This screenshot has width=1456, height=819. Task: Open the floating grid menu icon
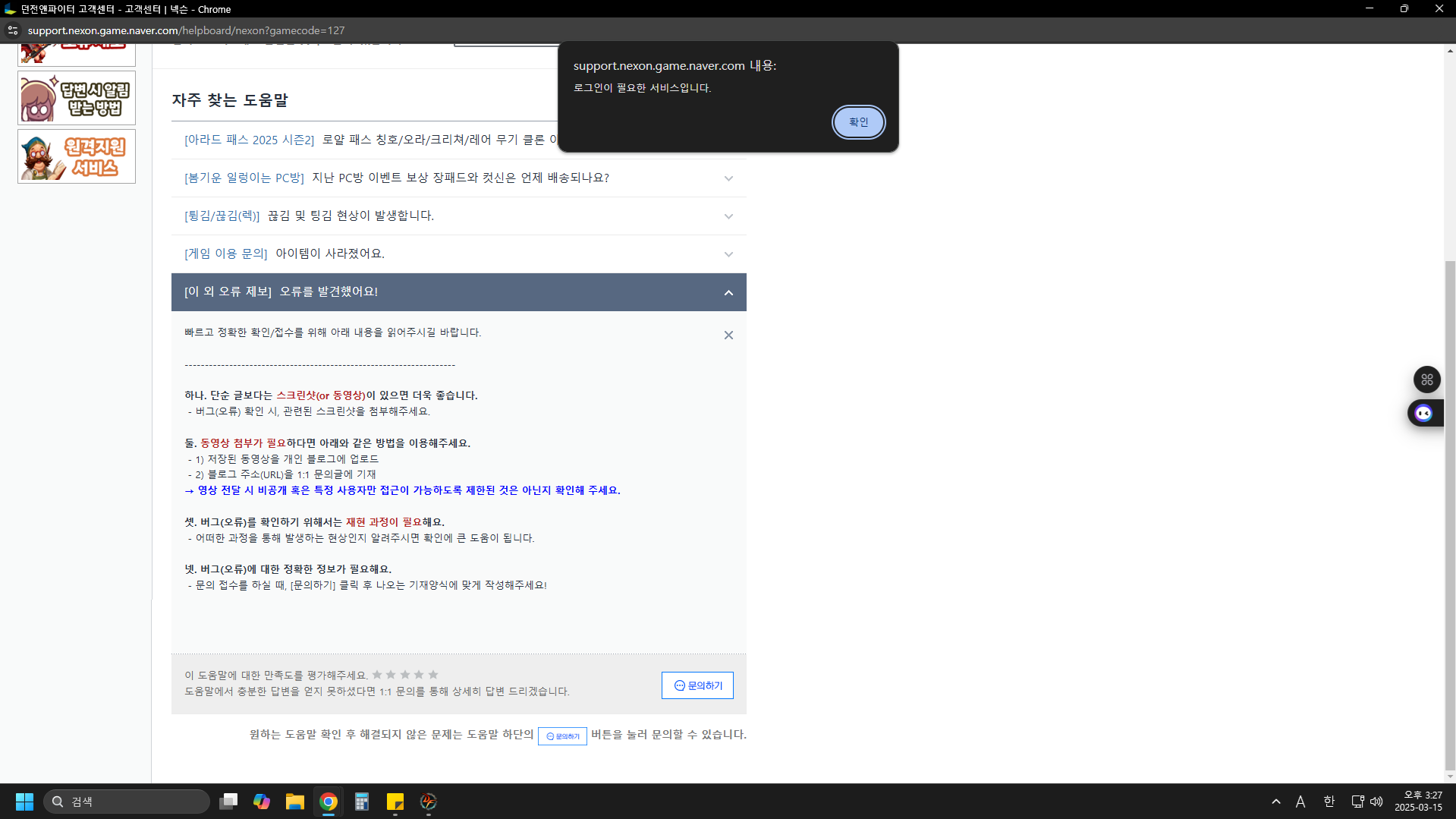coord(1426,380)
